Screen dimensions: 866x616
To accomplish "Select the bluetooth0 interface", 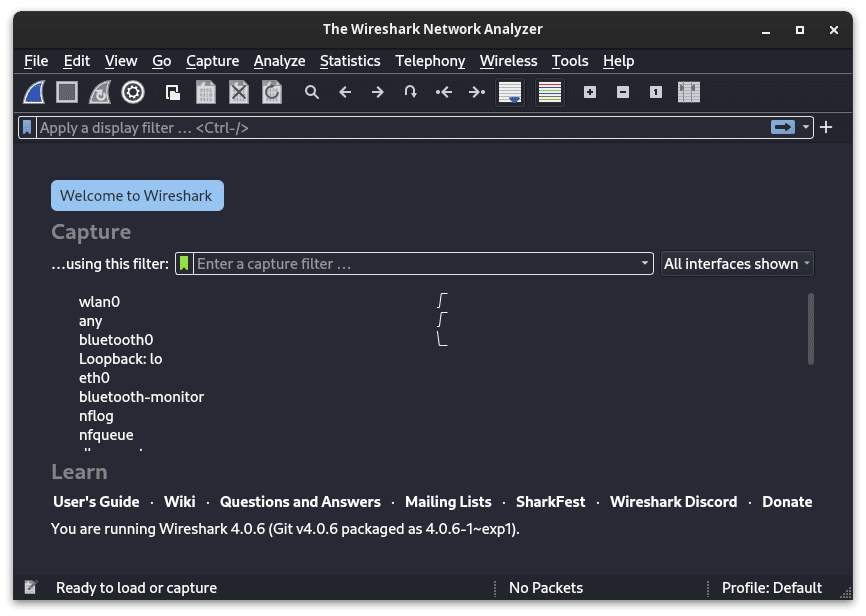I will tap(116, 340).
